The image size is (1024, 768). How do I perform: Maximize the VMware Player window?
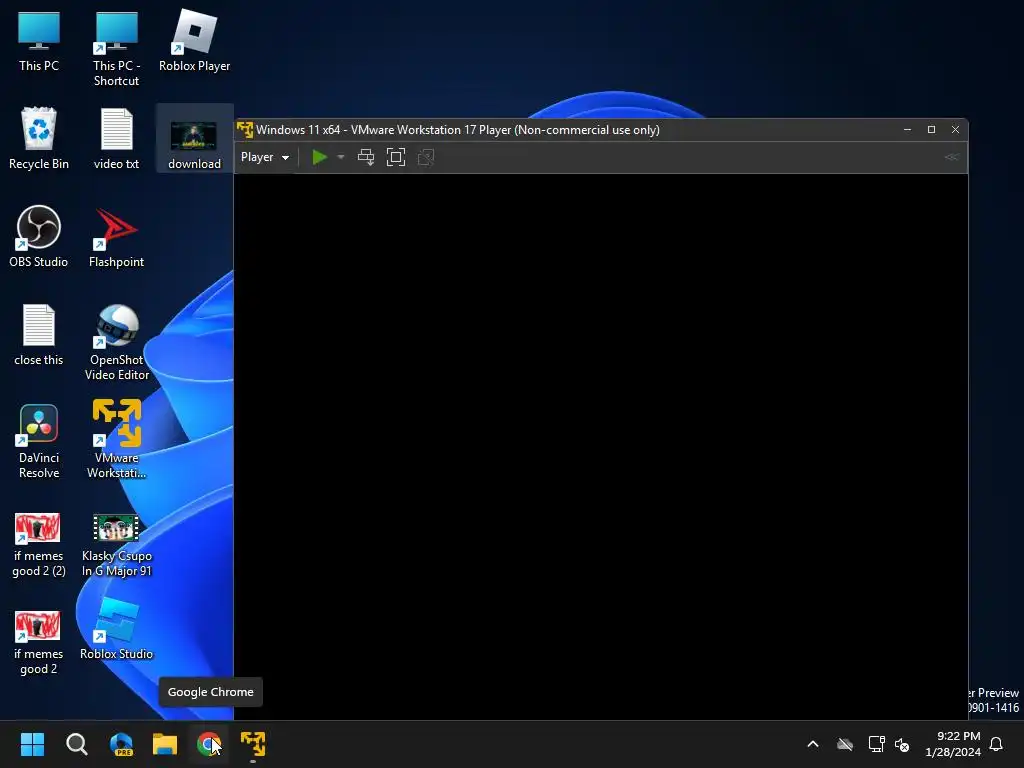931,129
